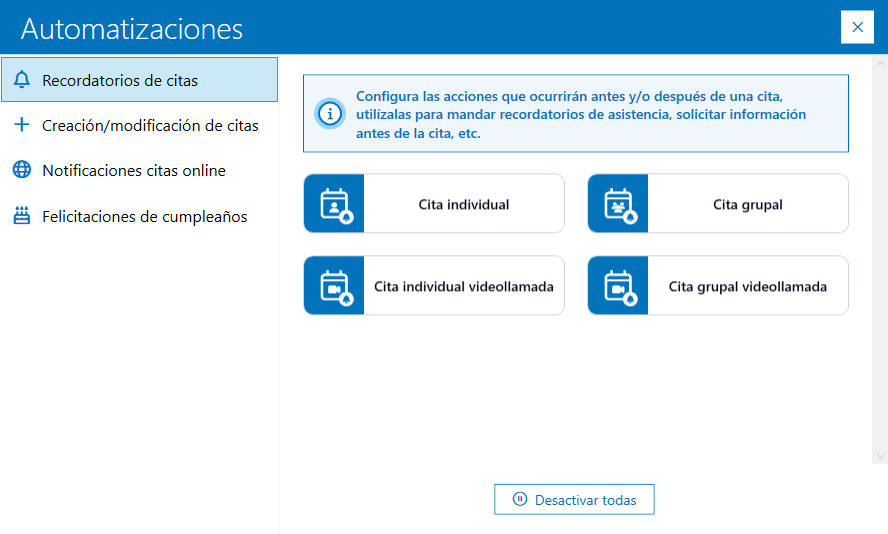
Task: Switch to Creación/modificación de citas
Action: pyautogui.click(x=150, y=126)
